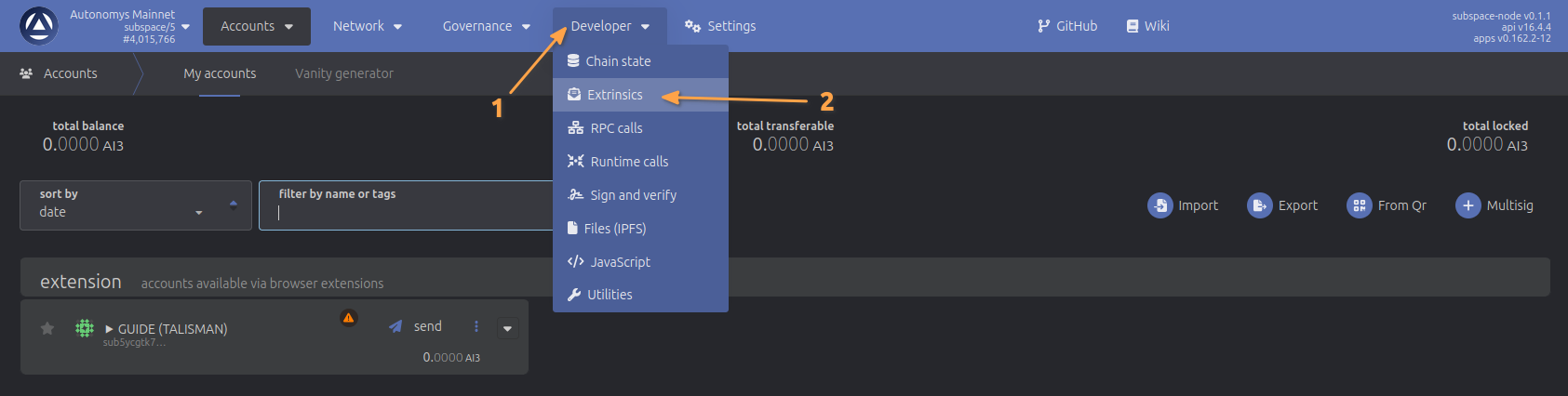Select Extrinsics from Developer menu

[x=614, y=95]
